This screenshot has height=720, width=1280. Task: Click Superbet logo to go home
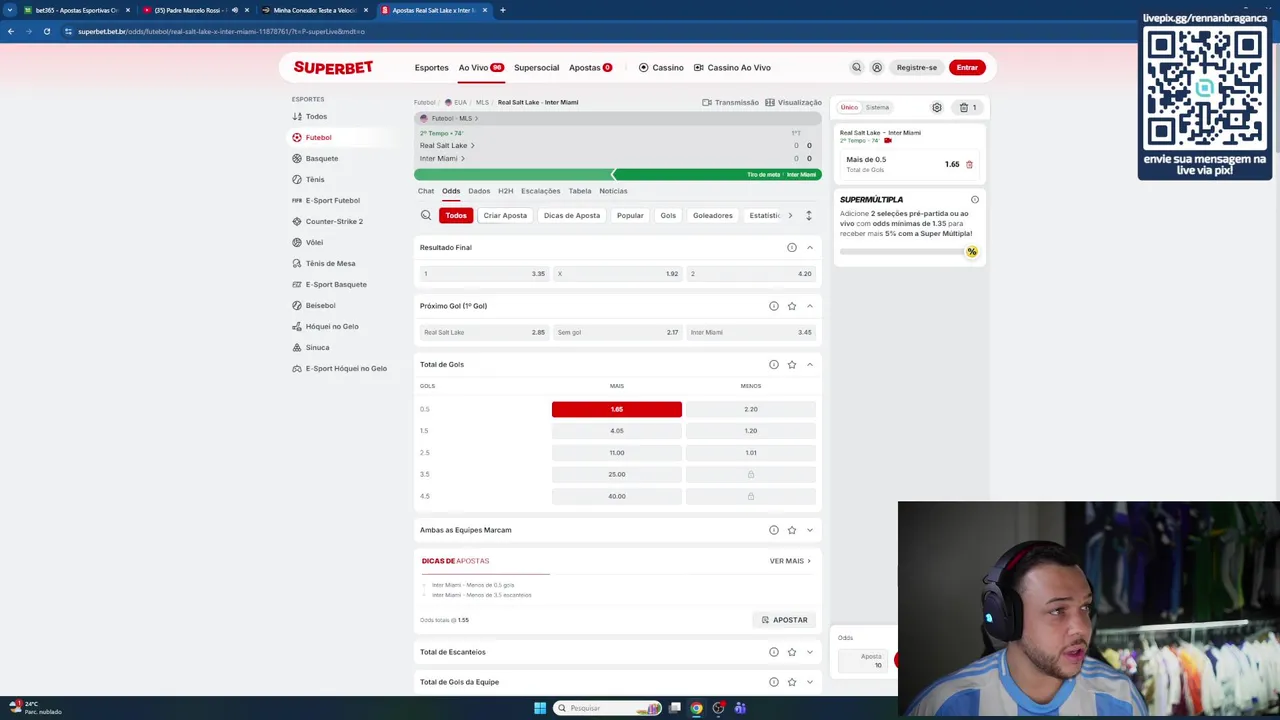pos(333,67)
